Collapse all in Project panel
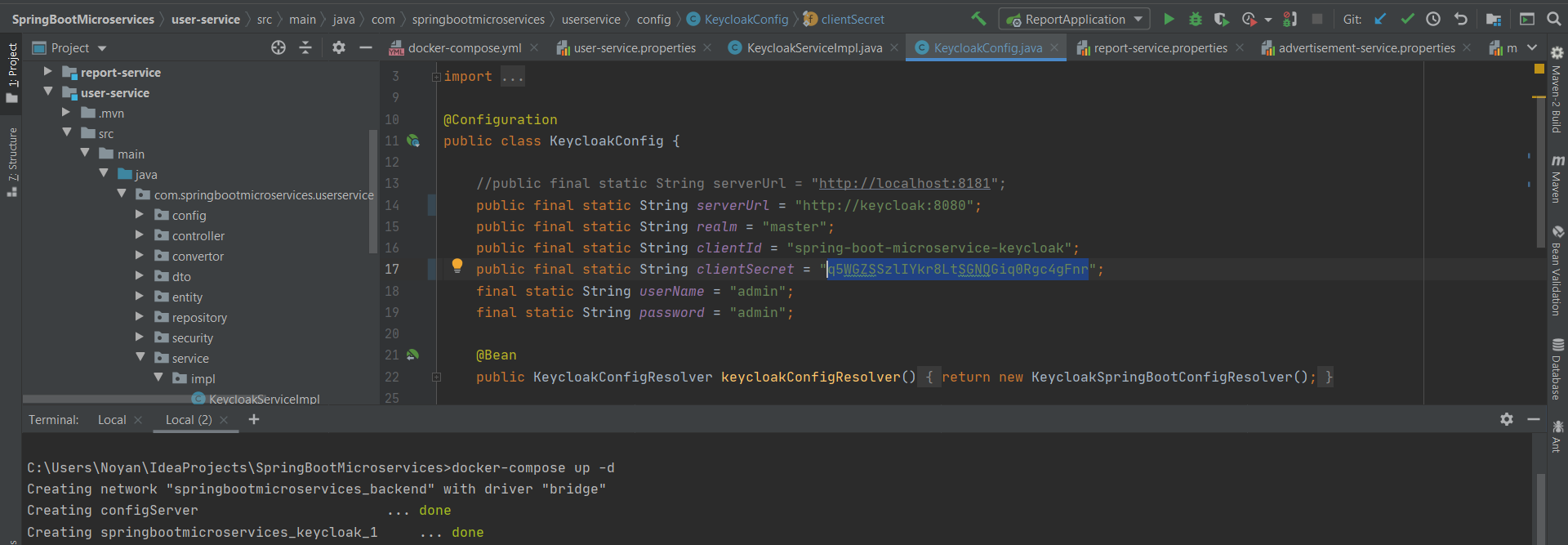The image size is (1568, 545). pos(305,47)
